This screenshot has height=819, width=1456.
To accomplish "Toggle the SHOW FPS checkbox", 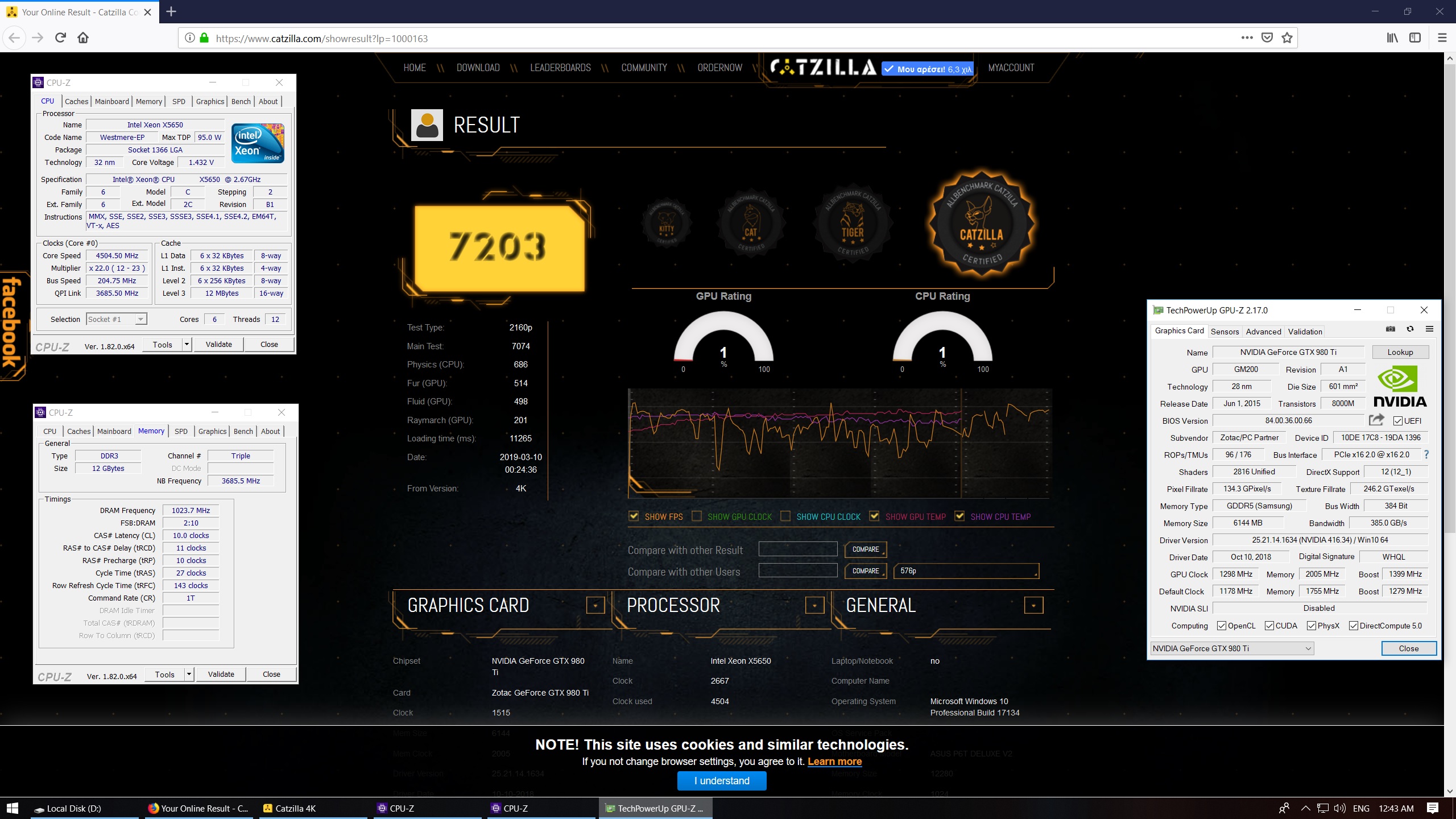I will pos(634,516).
